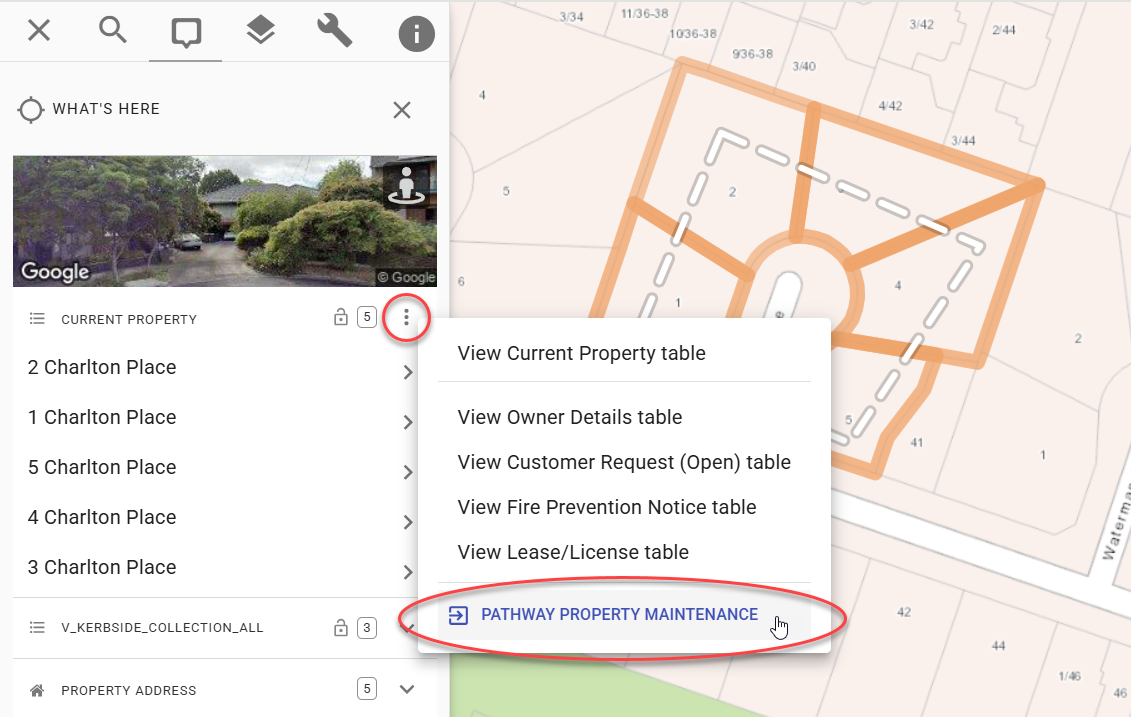The height and width of the screenshot is (717, 1131).
Task: Close the What's Here panel
Action: (402, 110)
